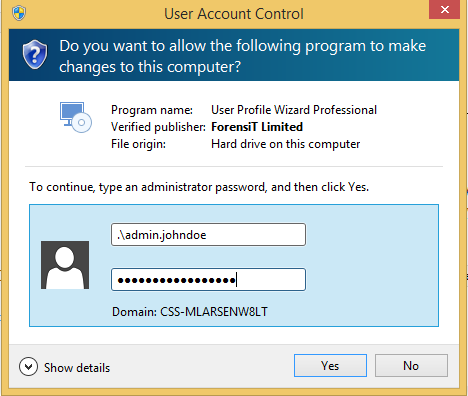Click the user avatar picture tile

tap(65, 265)
